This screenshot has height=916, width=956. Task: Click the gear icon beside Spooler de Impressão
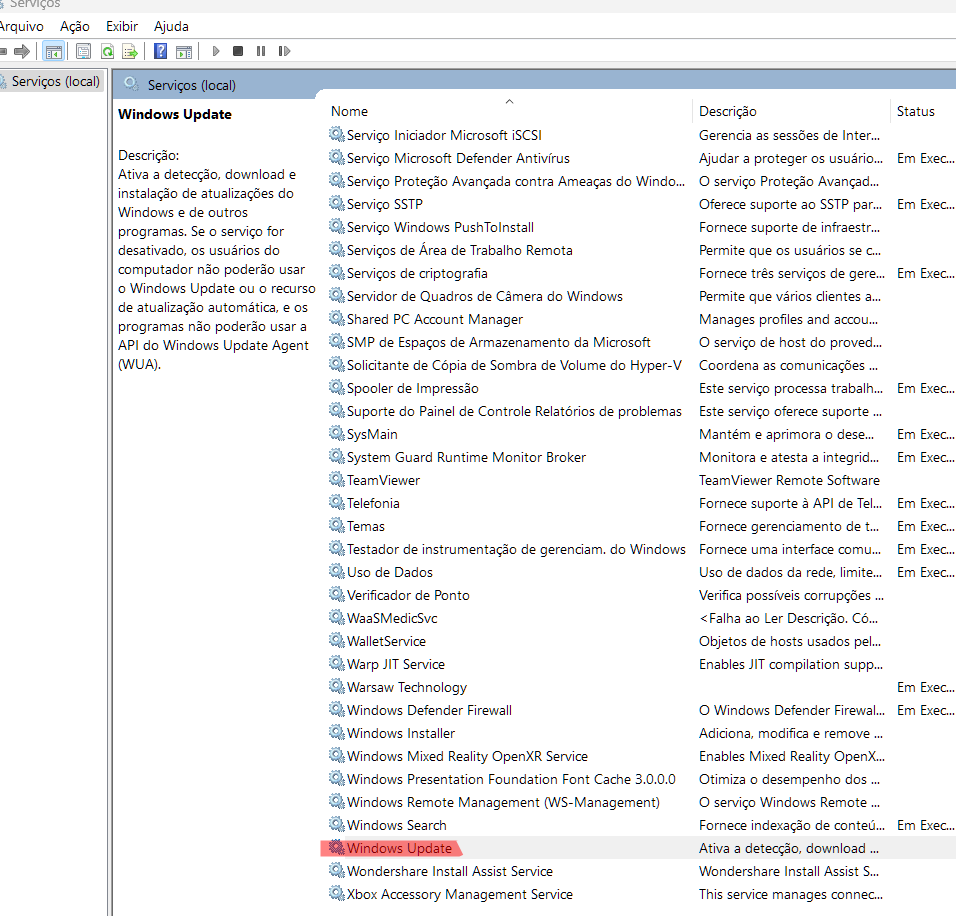(x=337, y=387)
